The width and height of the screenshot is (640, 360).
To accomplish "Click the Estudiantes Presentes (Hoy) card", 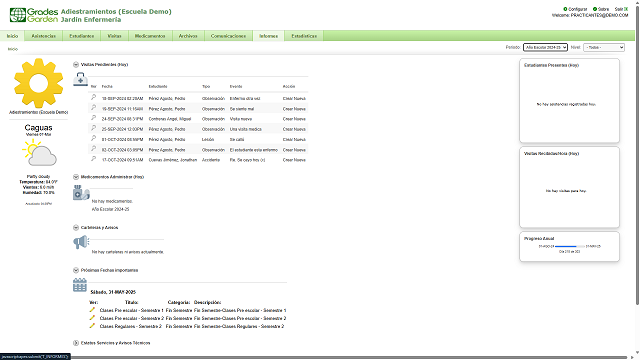I will tap(569, 100).
